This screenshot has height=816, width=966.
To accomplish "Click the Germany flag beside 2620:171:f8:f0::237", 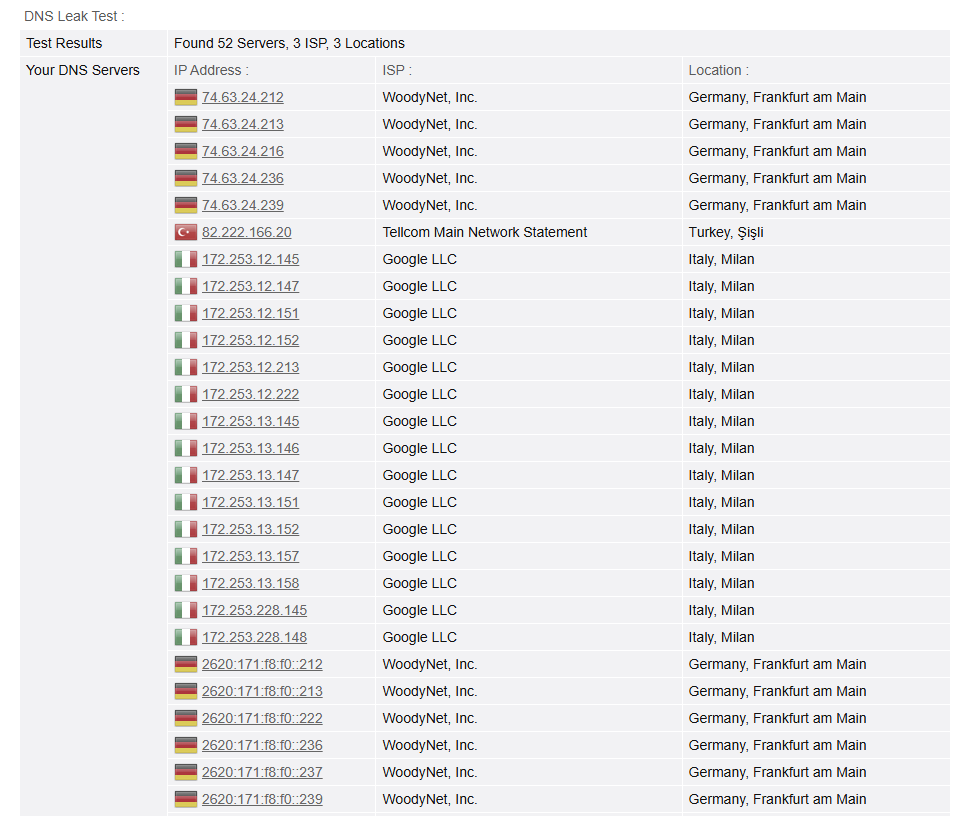I will 186,773.
